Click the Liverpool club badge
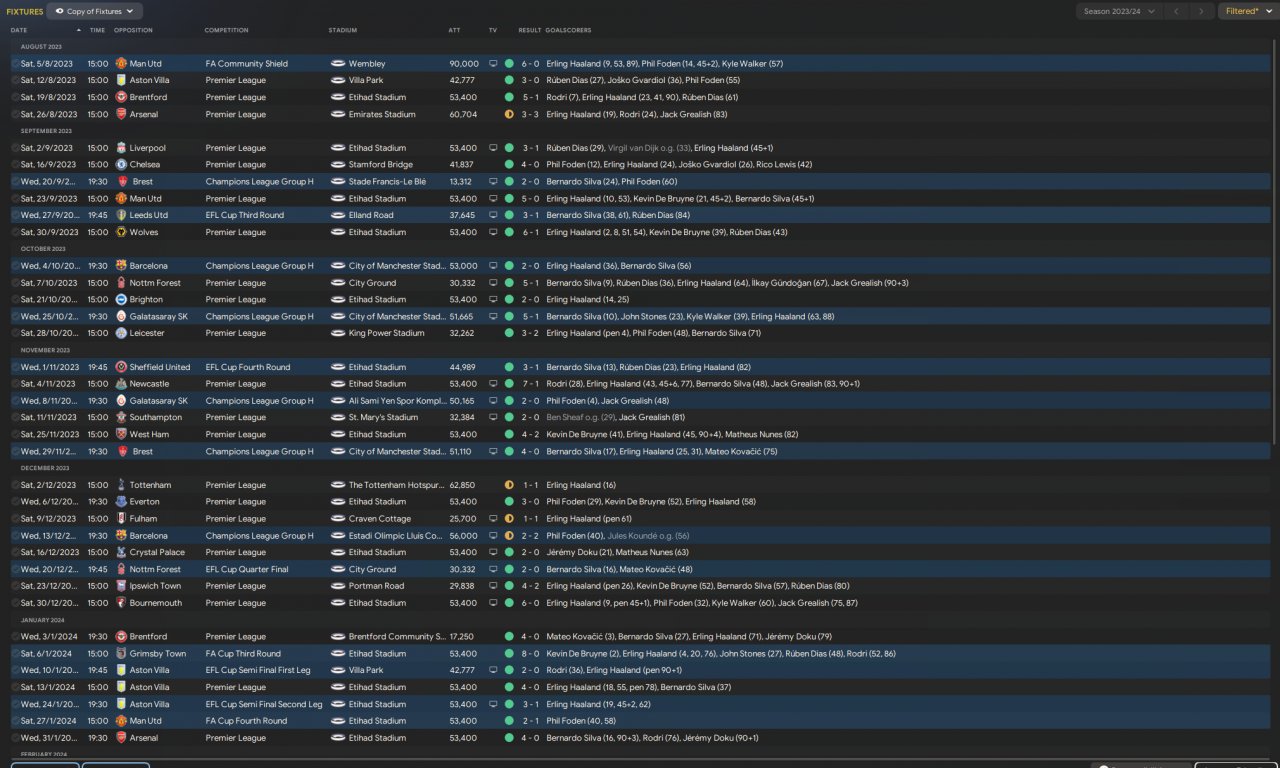Image resolution: width=1280 pixels, height=768 pixels. pyautogui.click(x=121, y=148)
